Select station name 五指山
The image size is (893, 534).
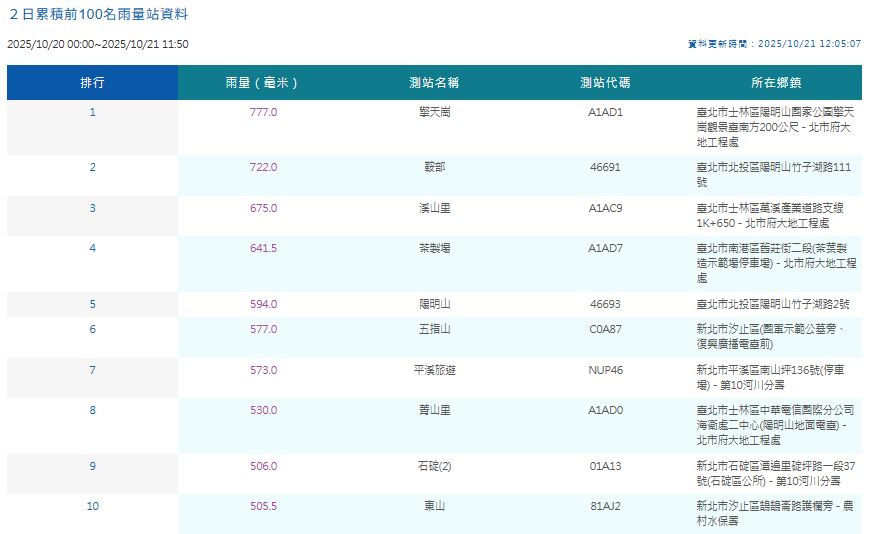point(434,329)
